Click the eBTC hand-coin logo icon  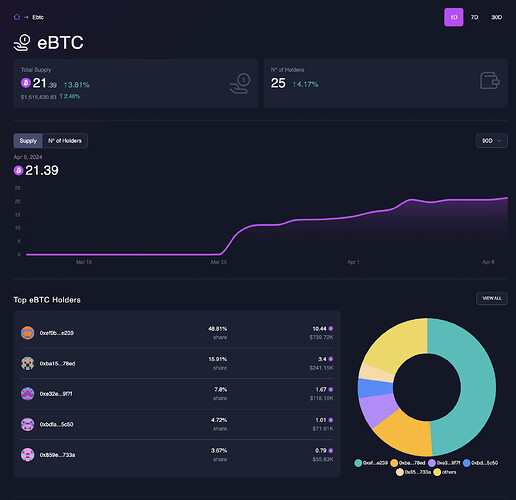(22, 43)
